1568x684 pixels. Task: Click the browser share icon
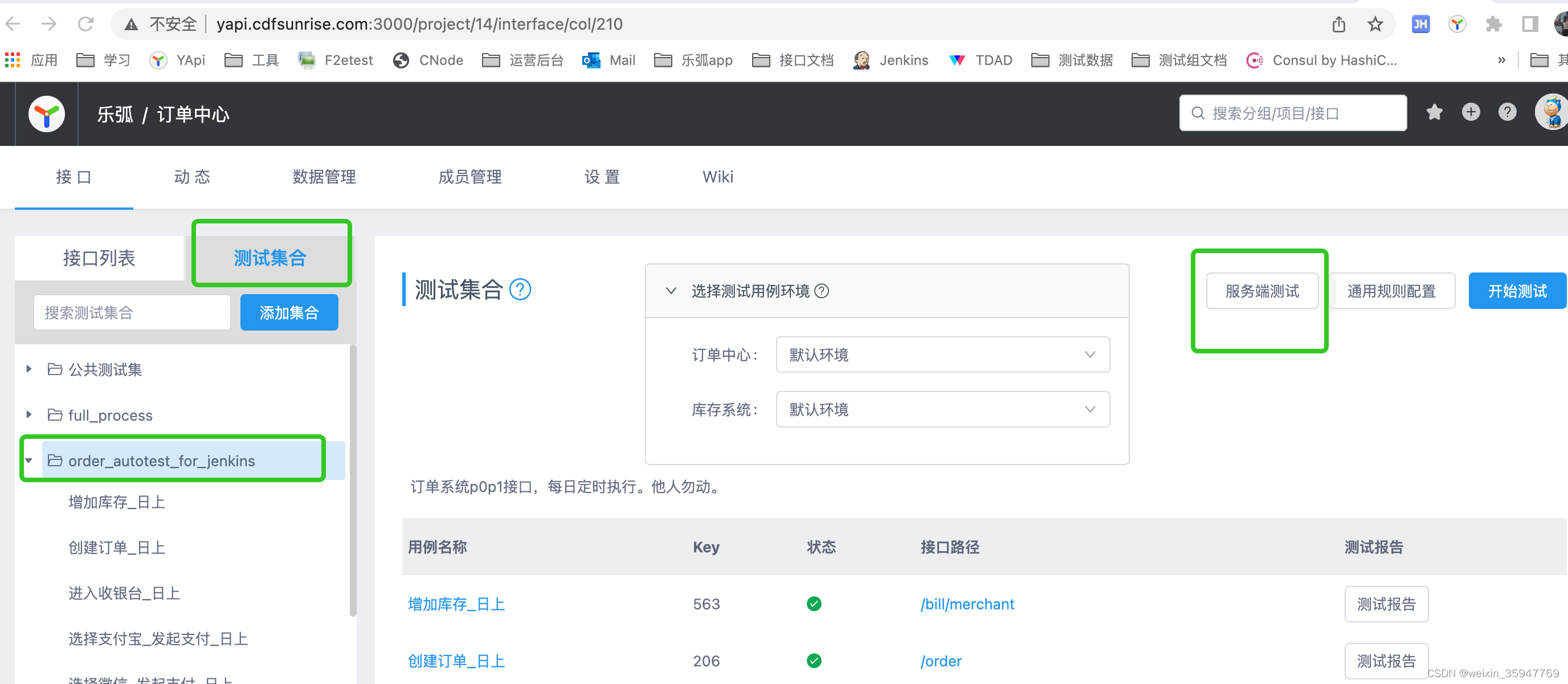tap(1338, 25)
